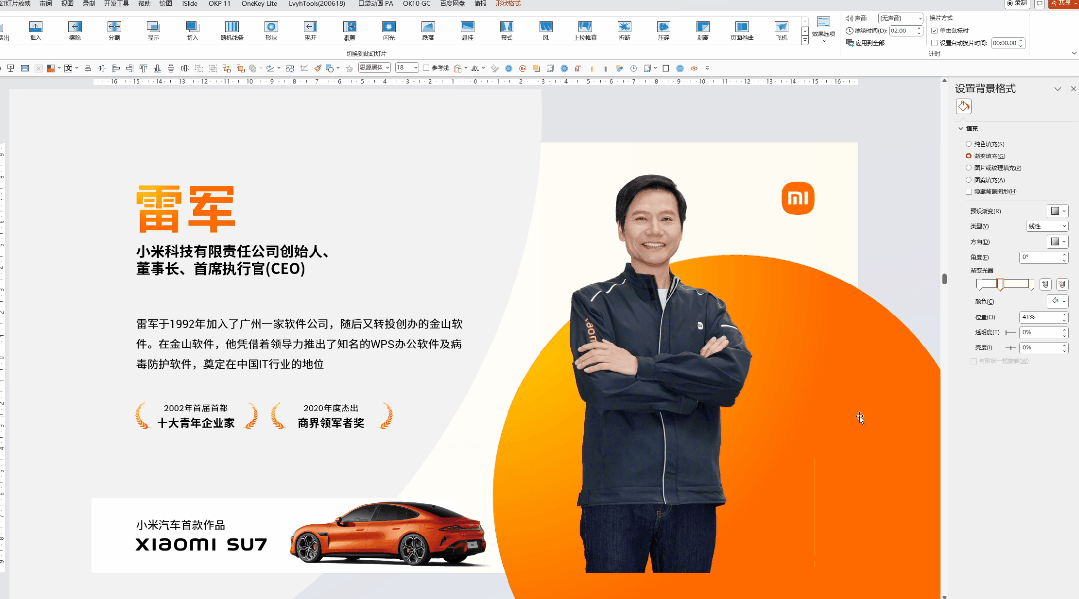Click the 透明度 transparency slider
This screenshot has width=1079, height=599.
pos(1010,333)
